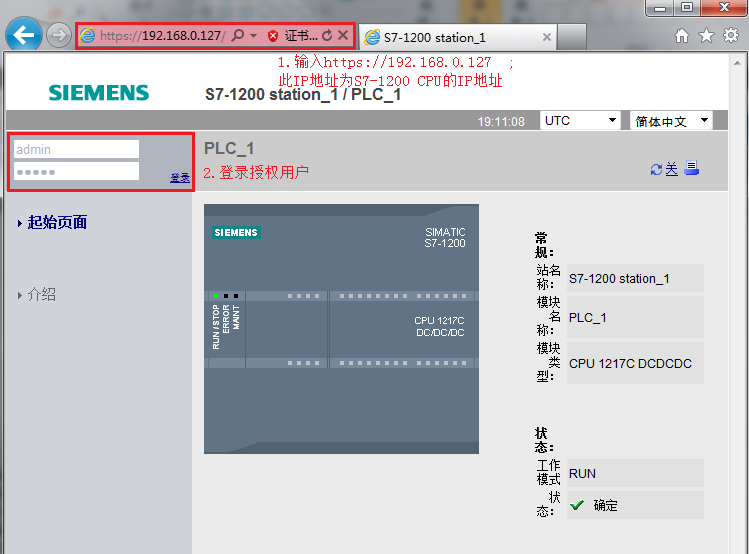Open a new blank browser tab

tap(572, 37)
